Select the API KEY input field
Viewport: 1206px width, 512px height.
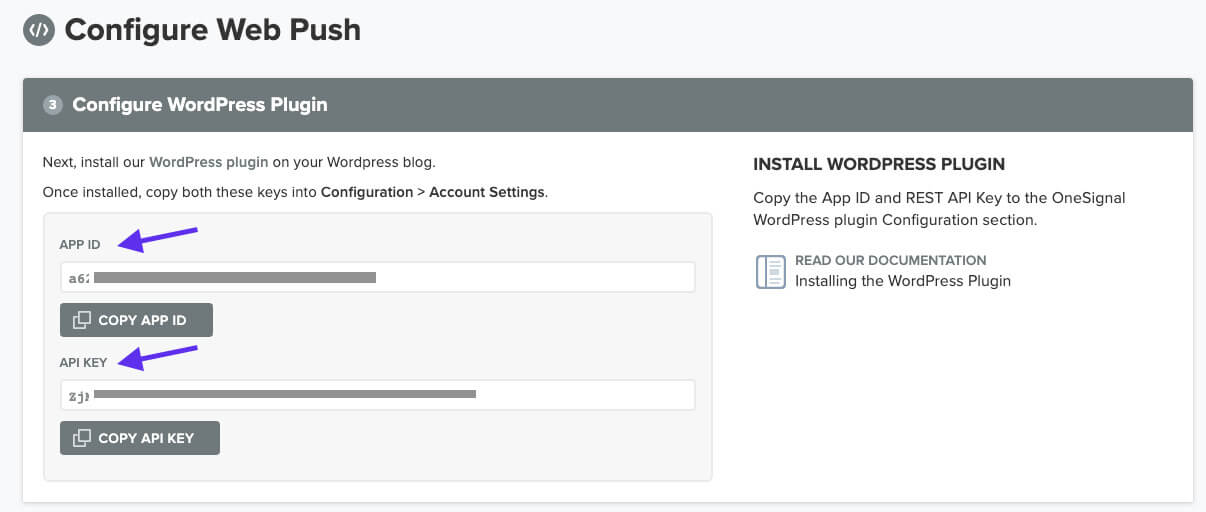click(x=377, y=395)
